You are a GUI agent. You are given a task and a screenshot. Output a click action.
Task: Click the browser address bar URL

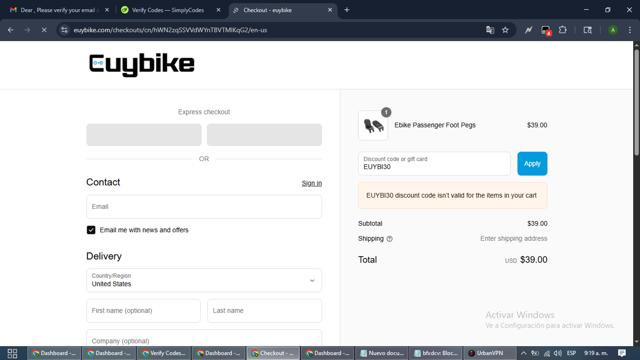[170, 30]
